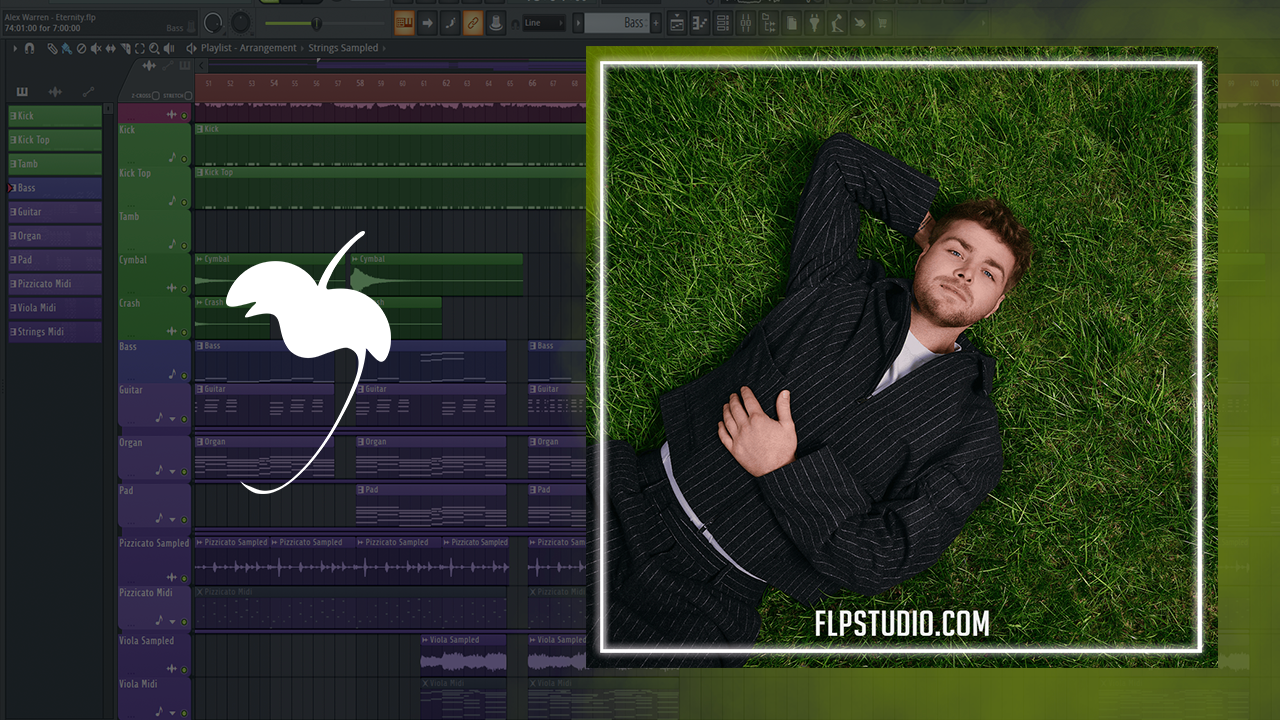Screen dimensions: 1280x720
Task: Select Pizzicato Midi pattern in picker
Action: click(55, 284)
